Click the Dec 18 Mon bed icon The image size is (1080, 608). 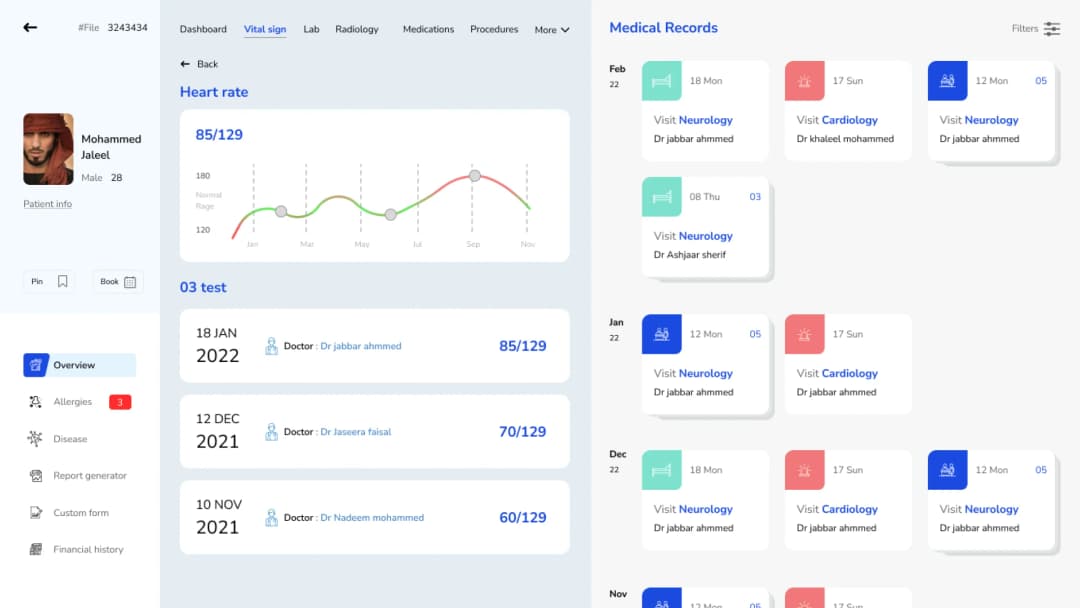point(661,470)
